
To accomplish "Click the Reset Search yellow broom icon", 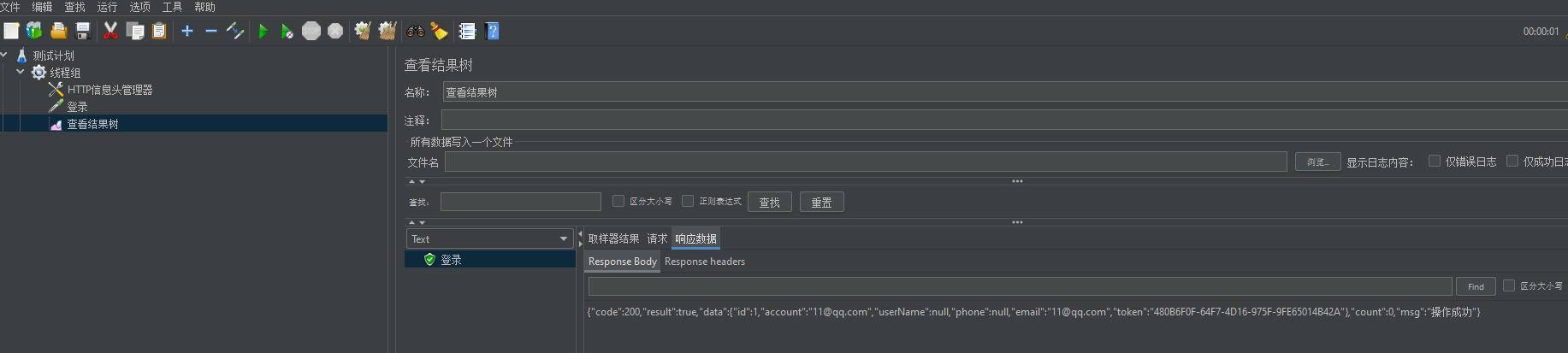I will (439, 31).
